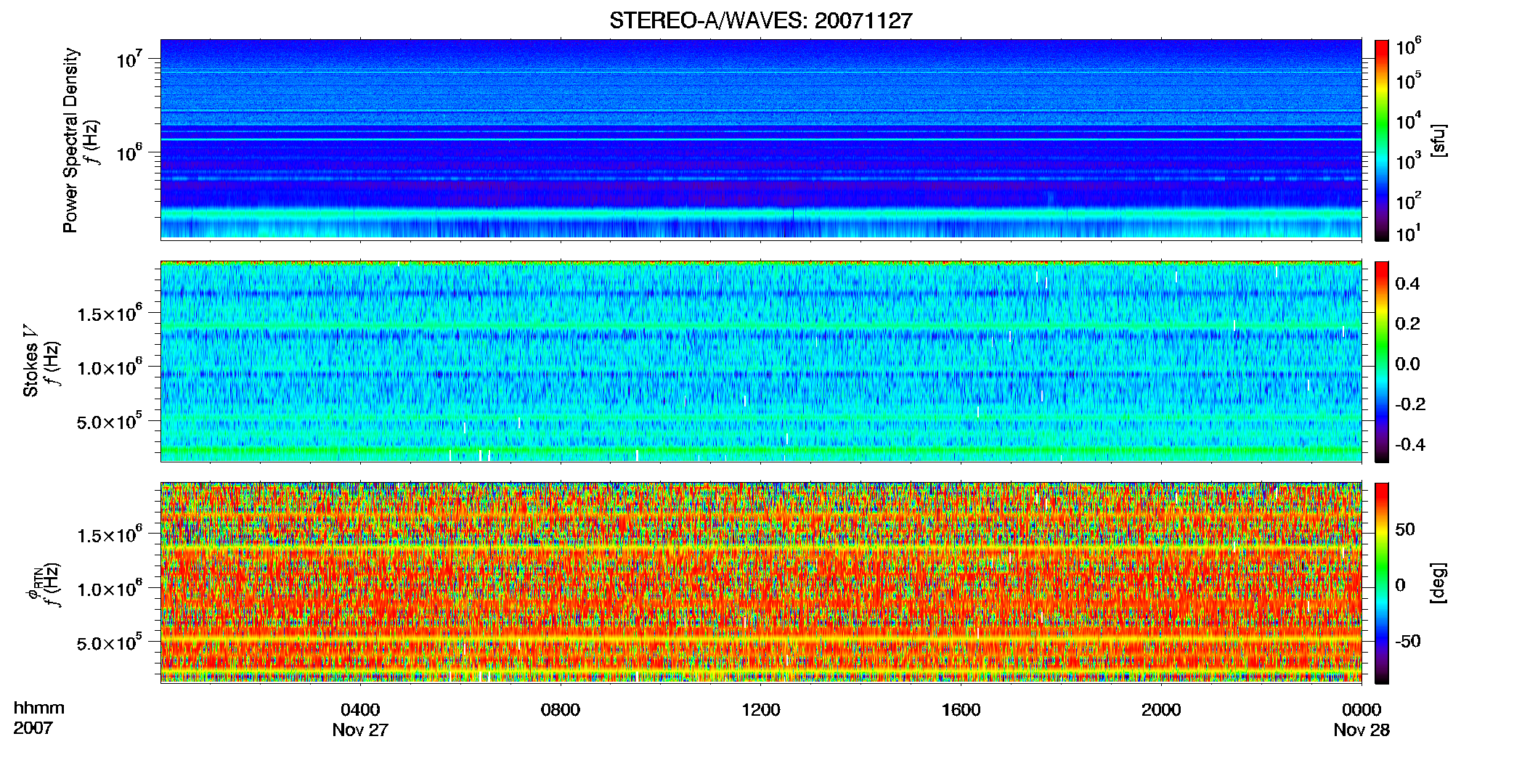The width and height of the screenshot is (1522, 784).
Task: Click the hhmm time format label
Action: click(x=38, y=709)
